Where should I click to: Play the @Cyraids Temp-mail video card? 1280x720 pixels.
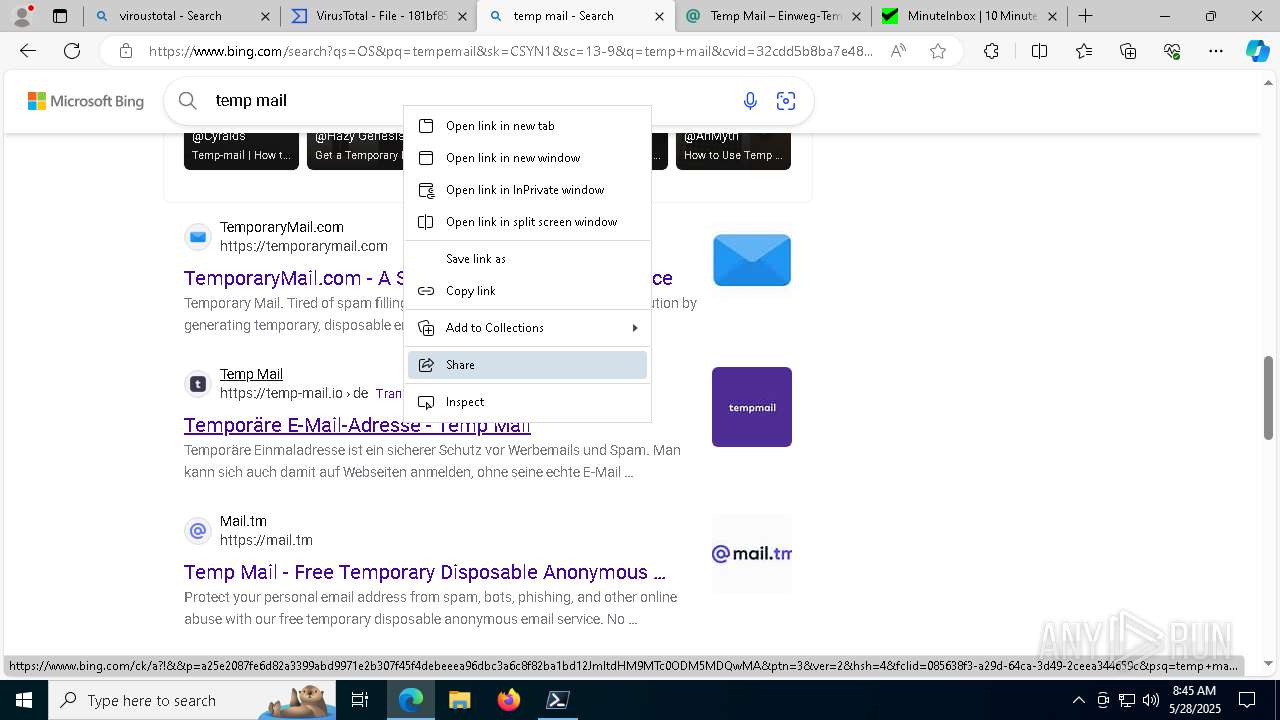click(x=241, y=150)
